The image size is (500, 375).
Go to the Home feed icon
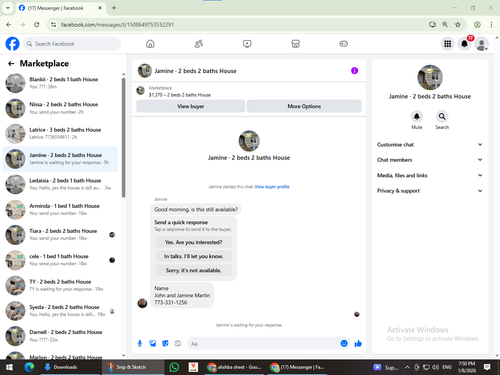(150, 44)
